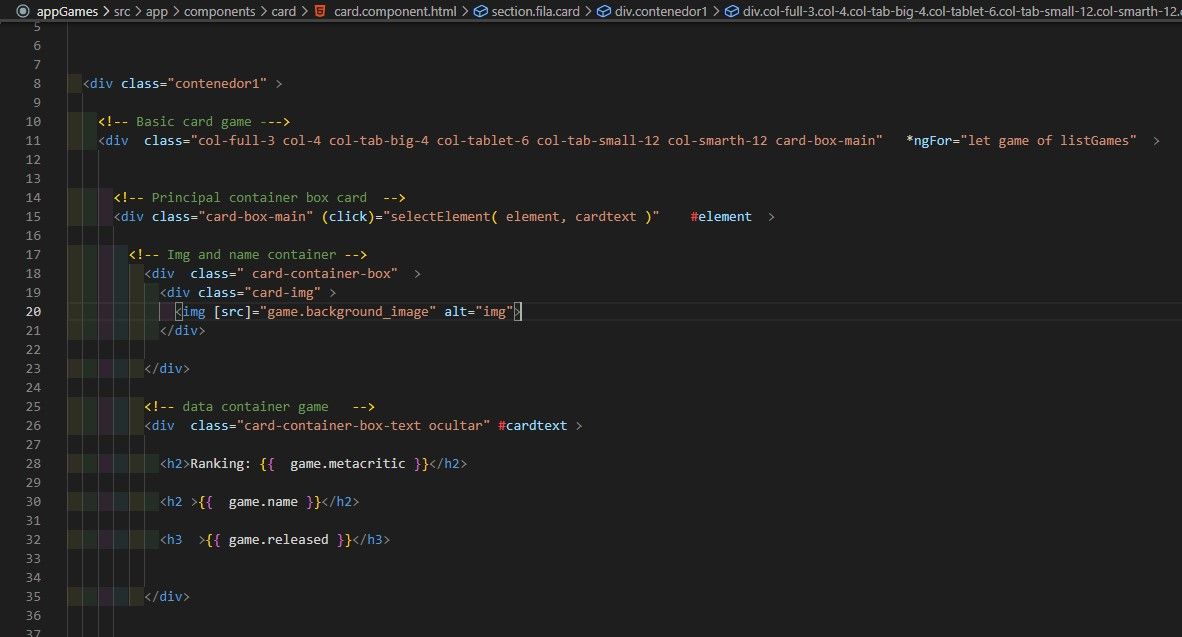The width and height of the screenshot is (1182, 637).
Task: Open the appGames breadcrumb
Action: [x=67, y=11]
